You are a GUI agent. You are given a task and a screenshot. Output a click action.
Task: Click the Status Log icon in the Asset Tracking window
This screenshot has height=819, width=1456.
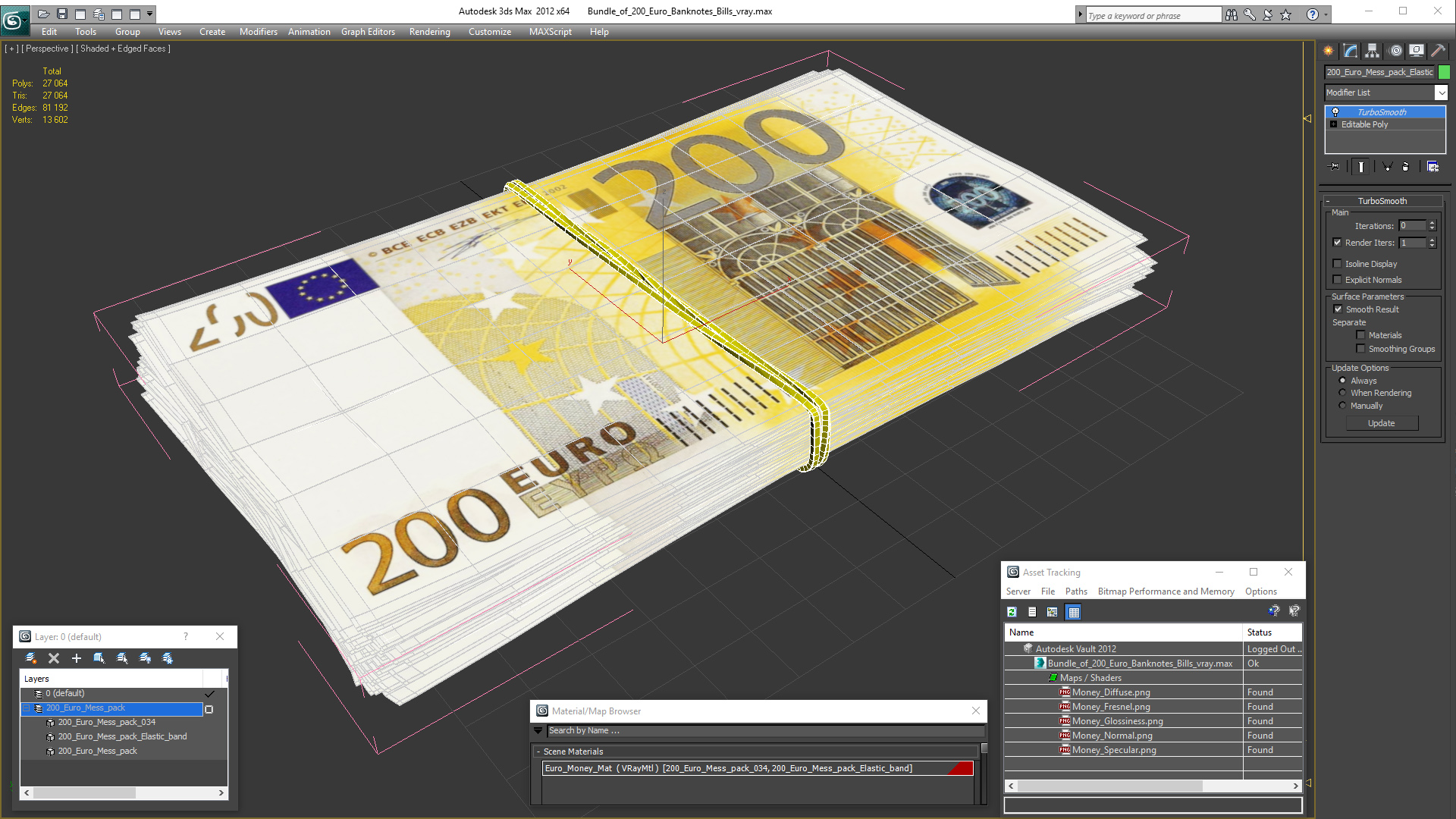1032,612
